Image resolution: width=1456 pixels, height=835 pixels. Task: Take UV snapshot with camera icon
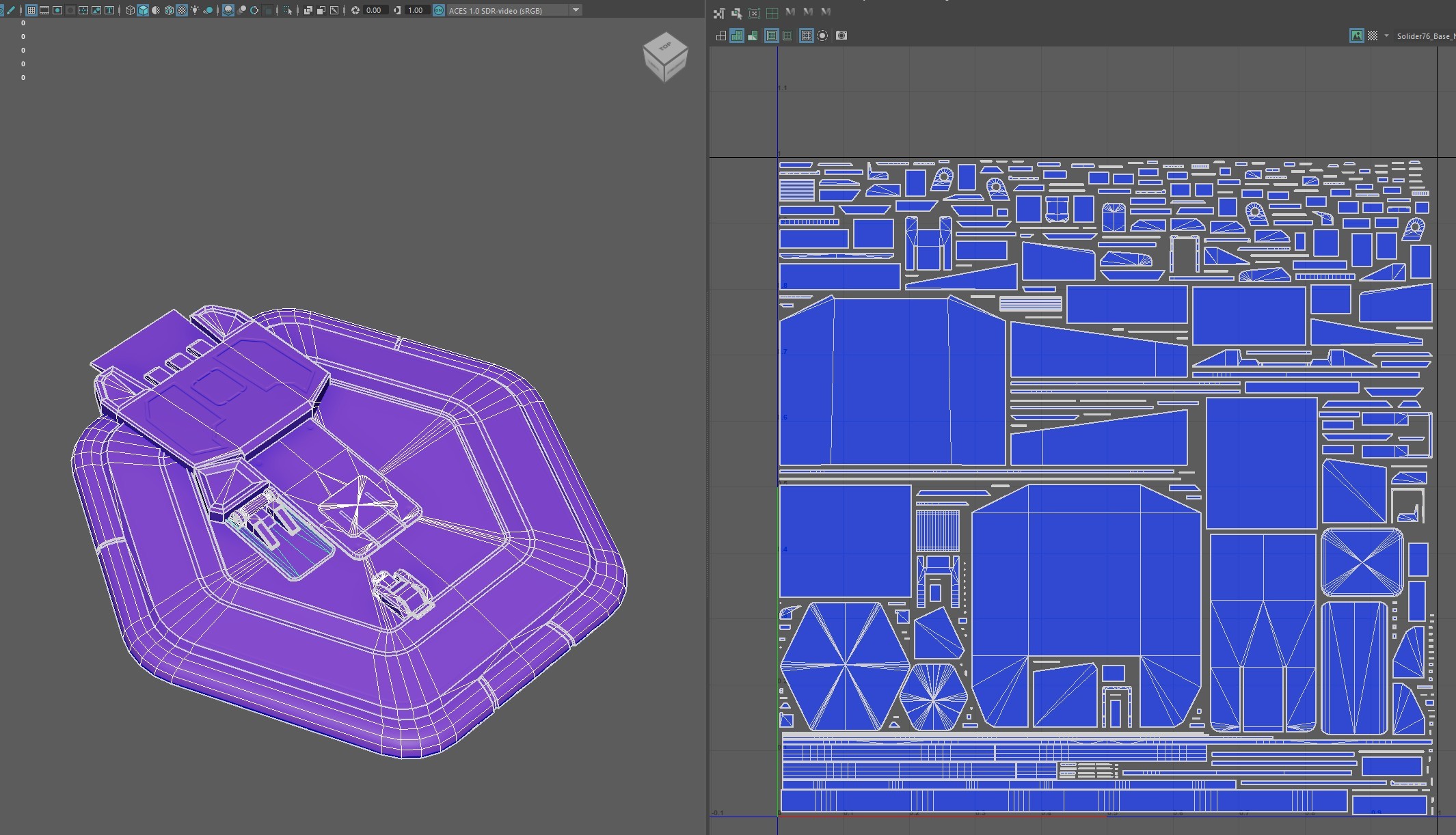pos(841,36)
